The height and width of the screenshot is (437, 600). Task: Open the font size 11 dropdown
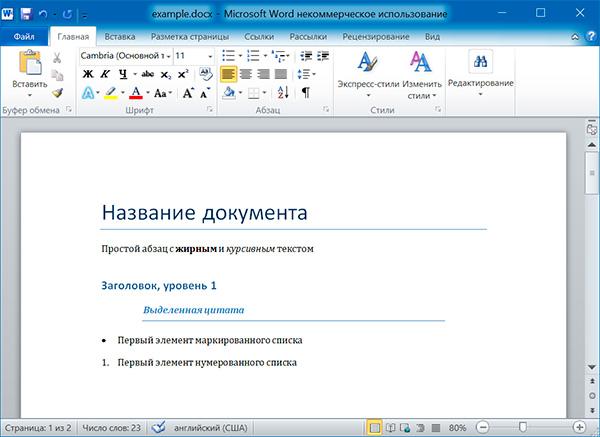click(195, 56)
